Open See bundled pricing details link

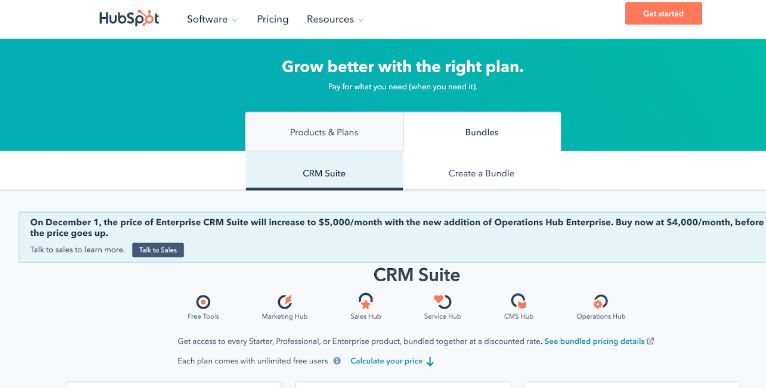595,341
